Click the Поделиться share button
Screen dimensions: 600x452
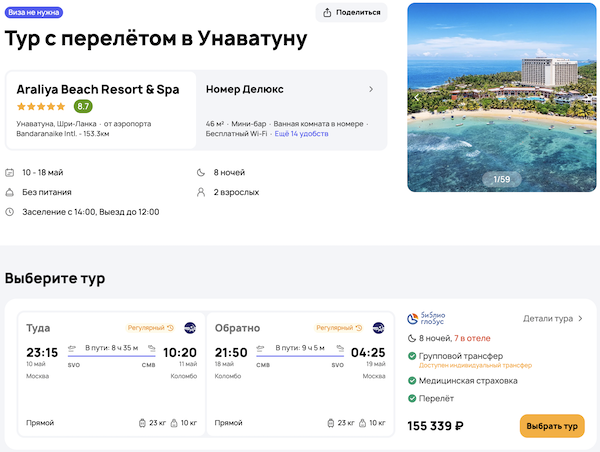[351, 12]
